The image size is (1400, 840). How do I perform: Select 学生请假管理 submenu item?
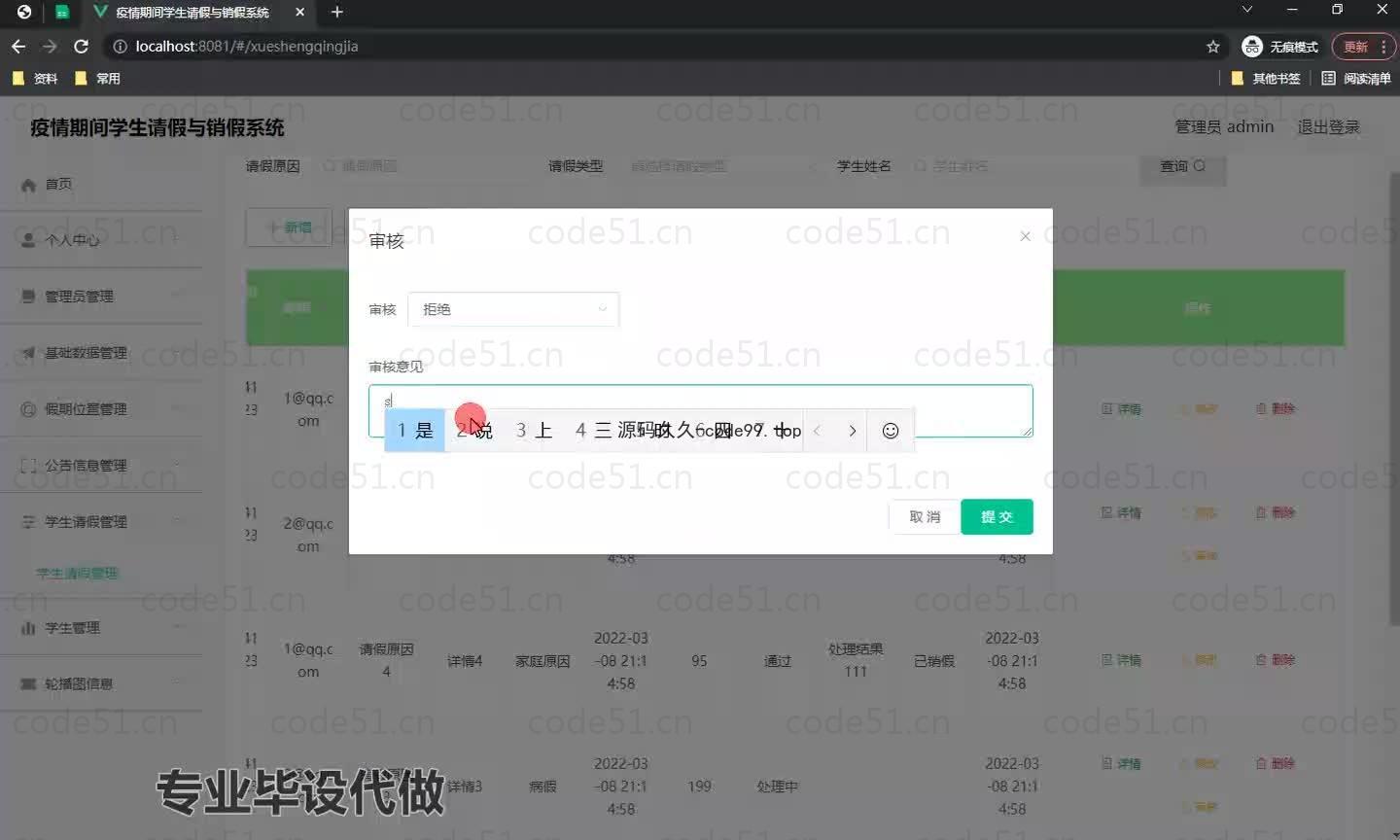(77, 574)
